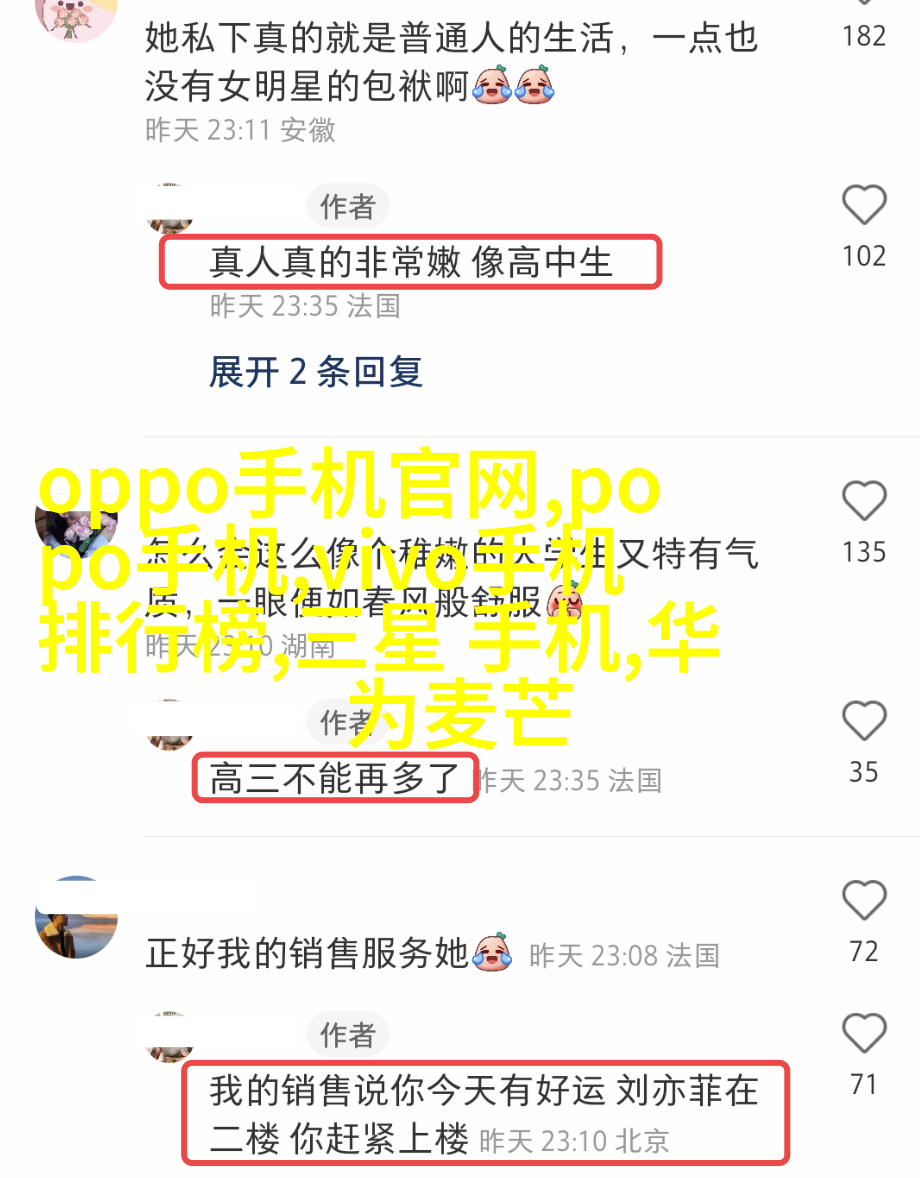Expand the 2 hidden replies (展开 2 条回复)
This screenshot has width=920, height=1178.
click(315, 372)
